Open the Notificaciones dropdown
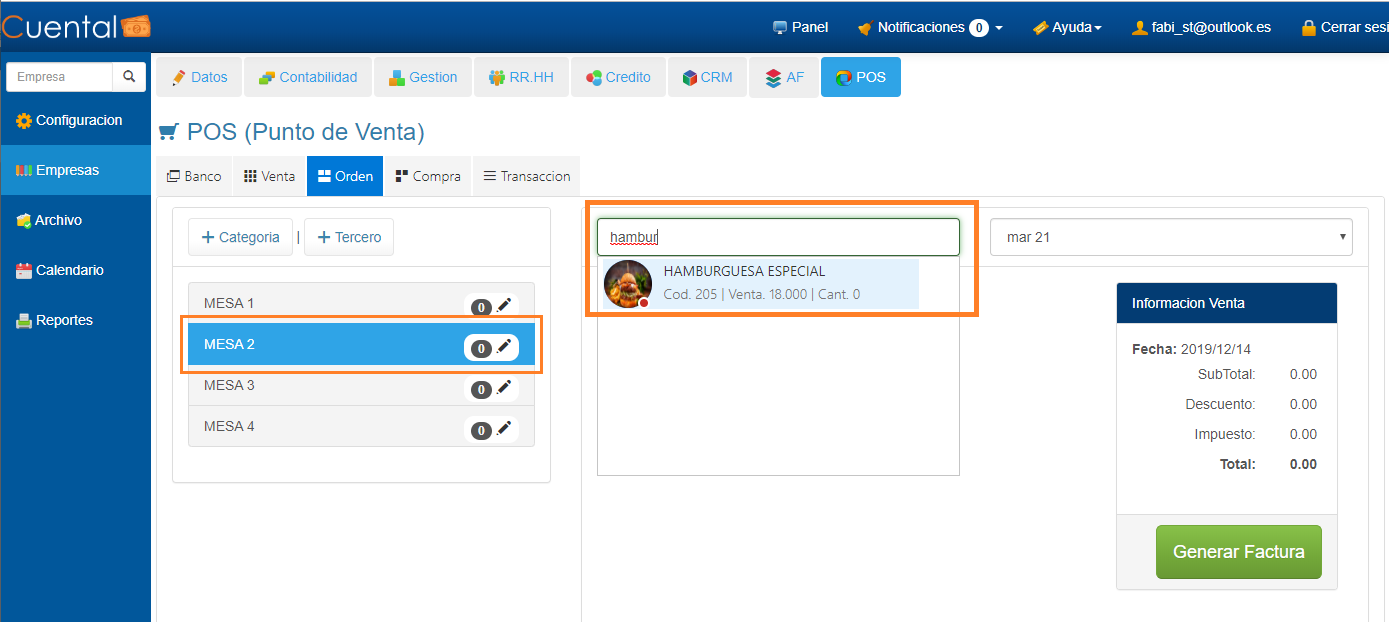This screenshot has height=622, width=1389. coord(930,27)
